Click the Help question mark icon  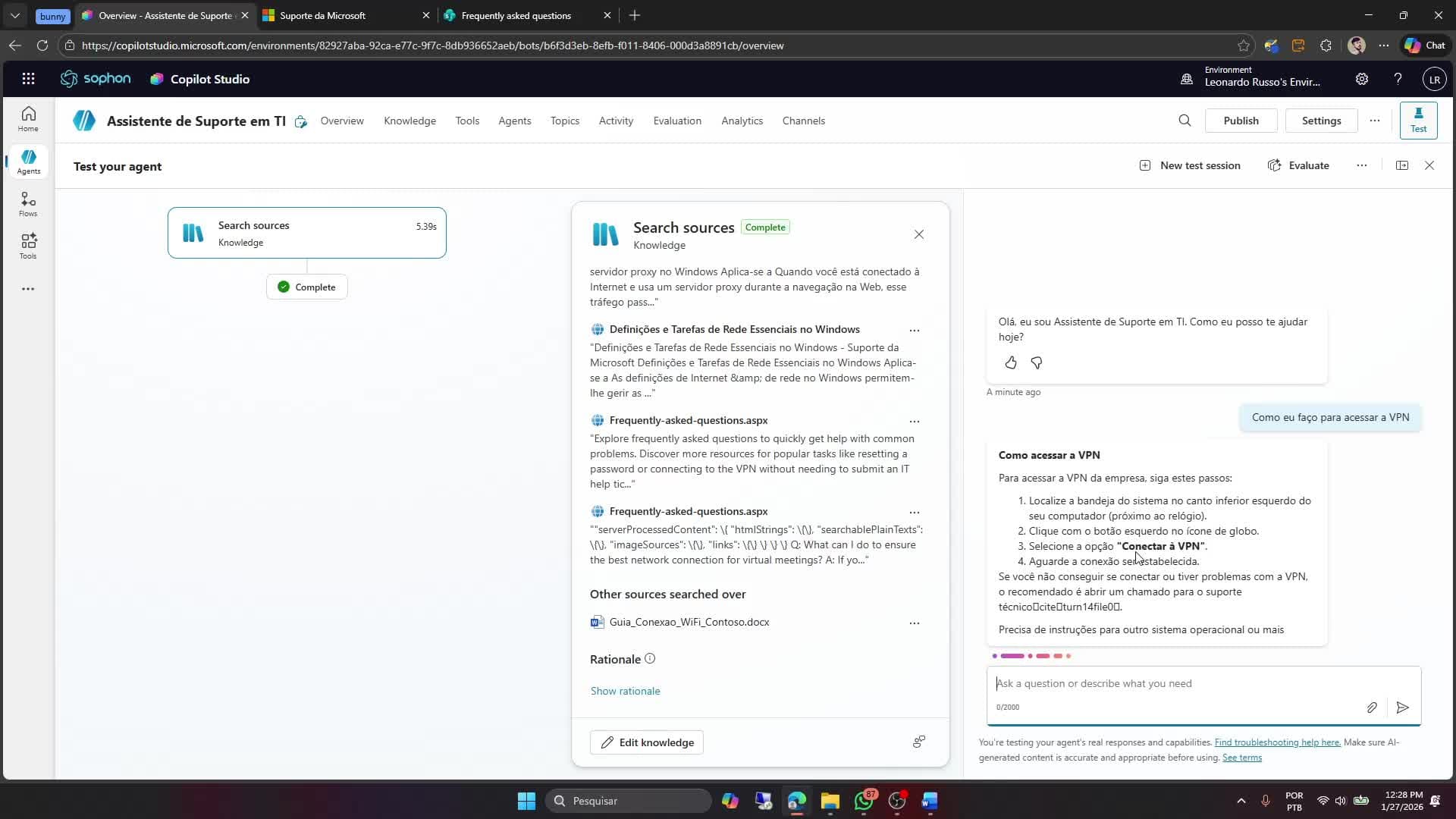tap(1398, 78)
